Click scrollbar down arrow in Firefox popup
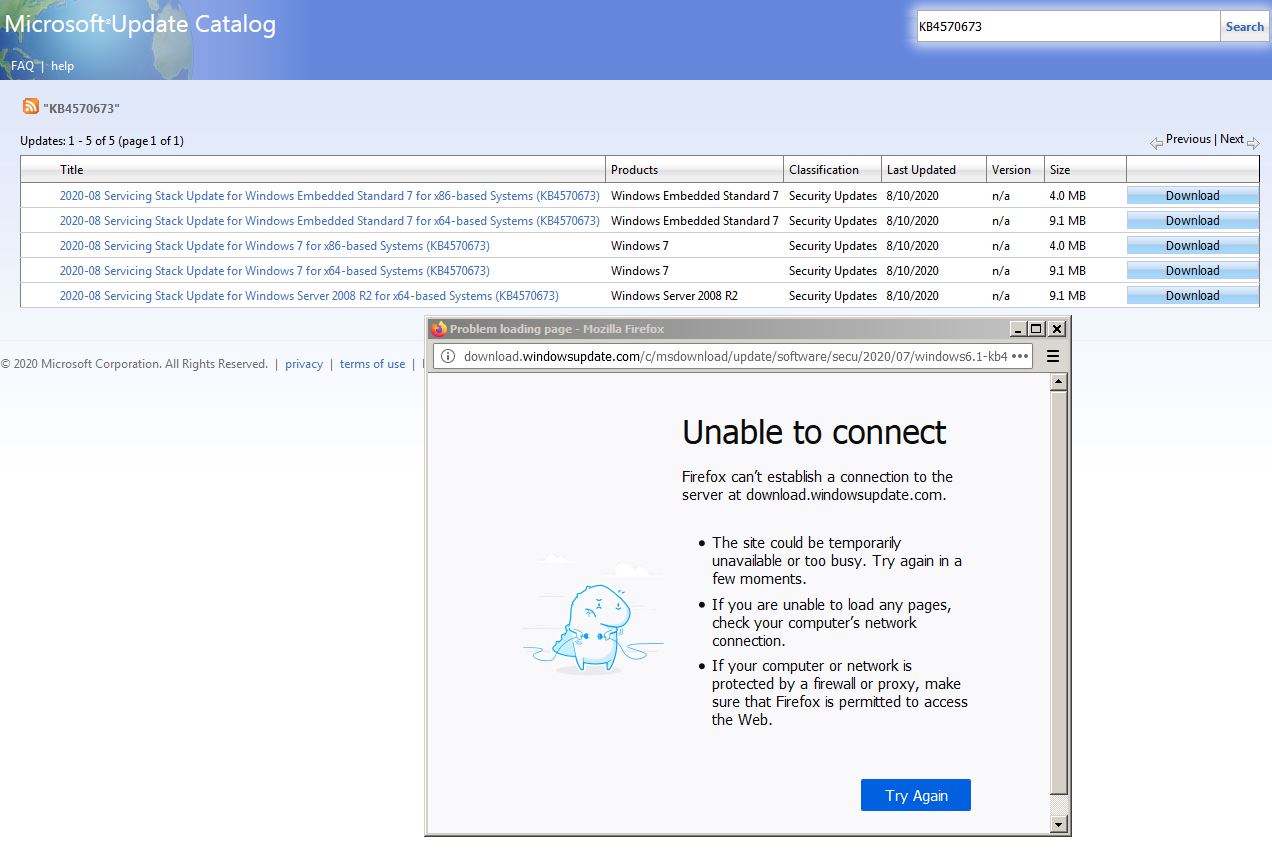1272x856 pixels. coord(1059,824)
